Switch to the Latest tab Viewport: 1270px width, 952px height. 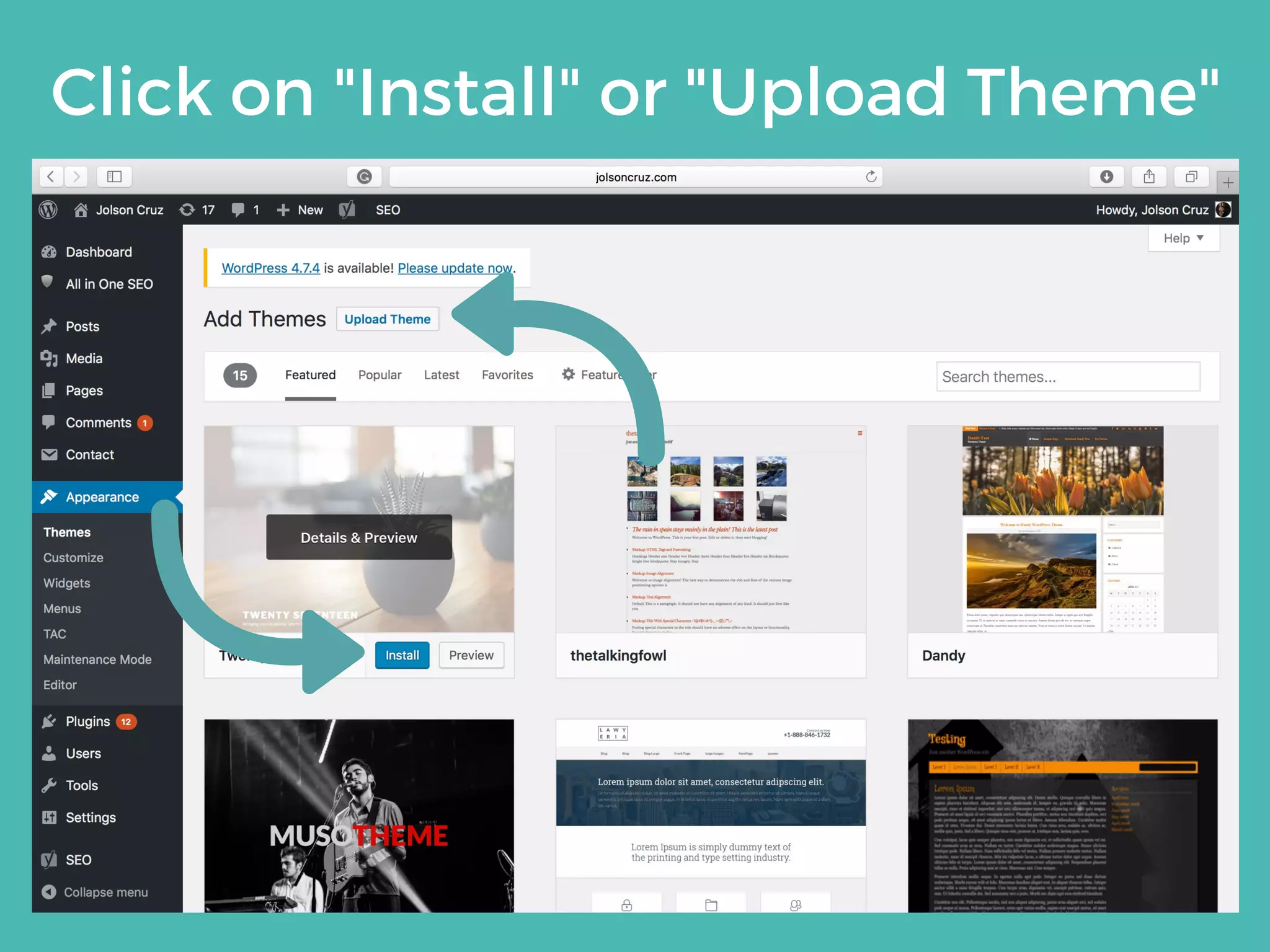pyautogui.click(x=442, y=375)
